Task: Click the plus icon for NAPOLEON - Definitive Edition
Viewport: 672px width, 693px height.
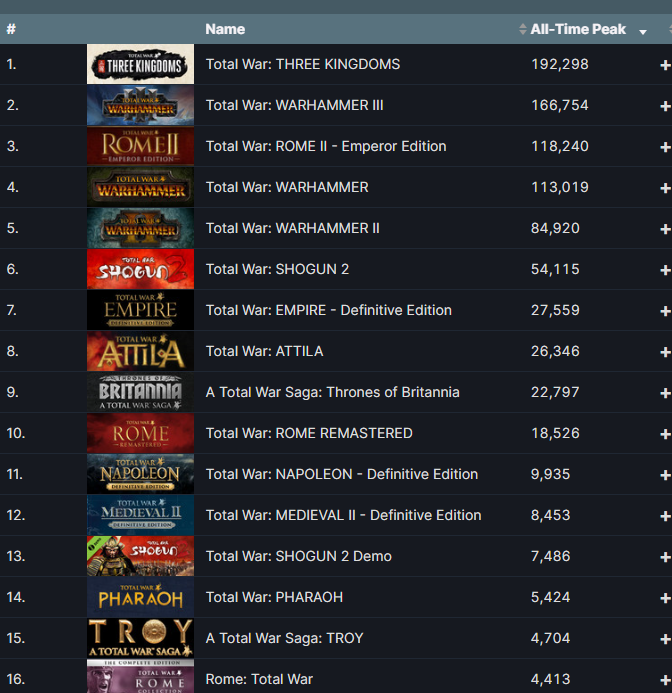Action: (666, 476)
